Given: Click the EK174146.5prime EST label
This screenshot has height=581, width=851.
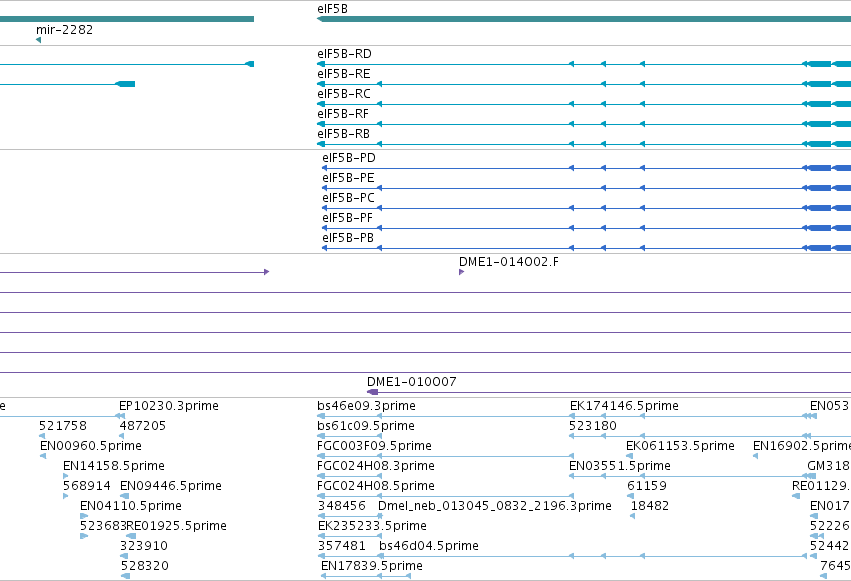Looking at the screenshot, I should [624, 406].
